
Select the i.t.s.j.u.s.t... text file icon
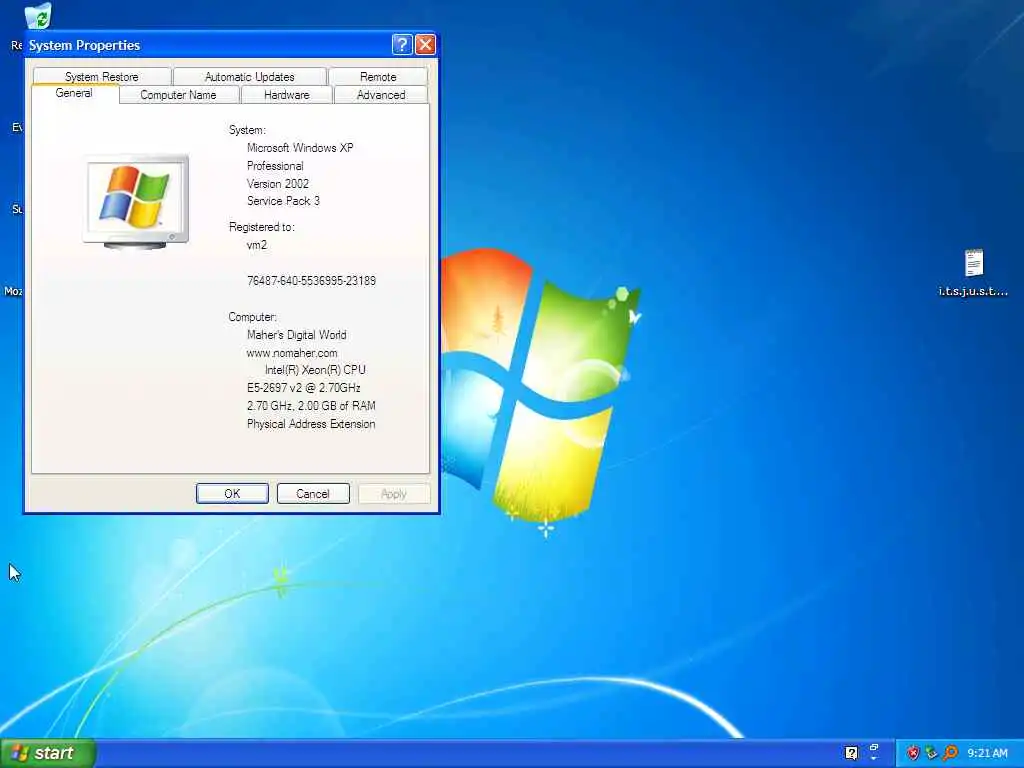(x=973, y=273)
